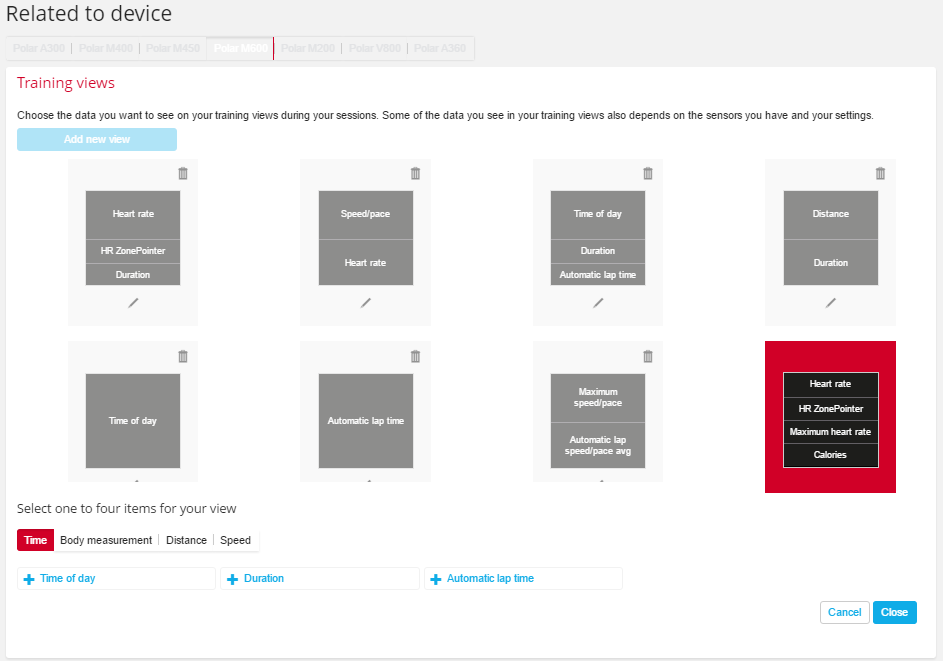Edit the Distance/Duration view
Viewport: 943px width, 661px height.
[x=830, y=302]
